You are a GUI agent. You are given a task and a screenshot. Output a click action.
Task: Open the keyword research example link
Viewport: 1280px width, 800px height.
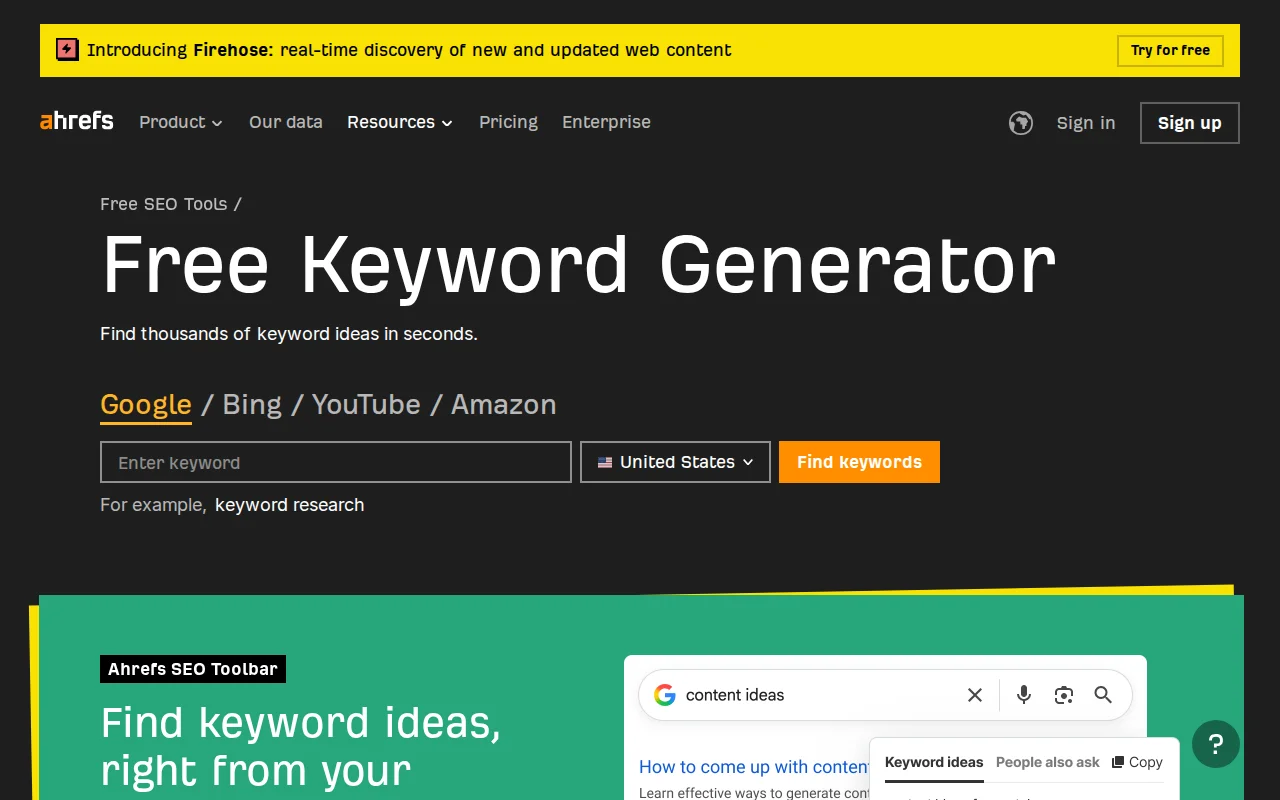[289, 505]
